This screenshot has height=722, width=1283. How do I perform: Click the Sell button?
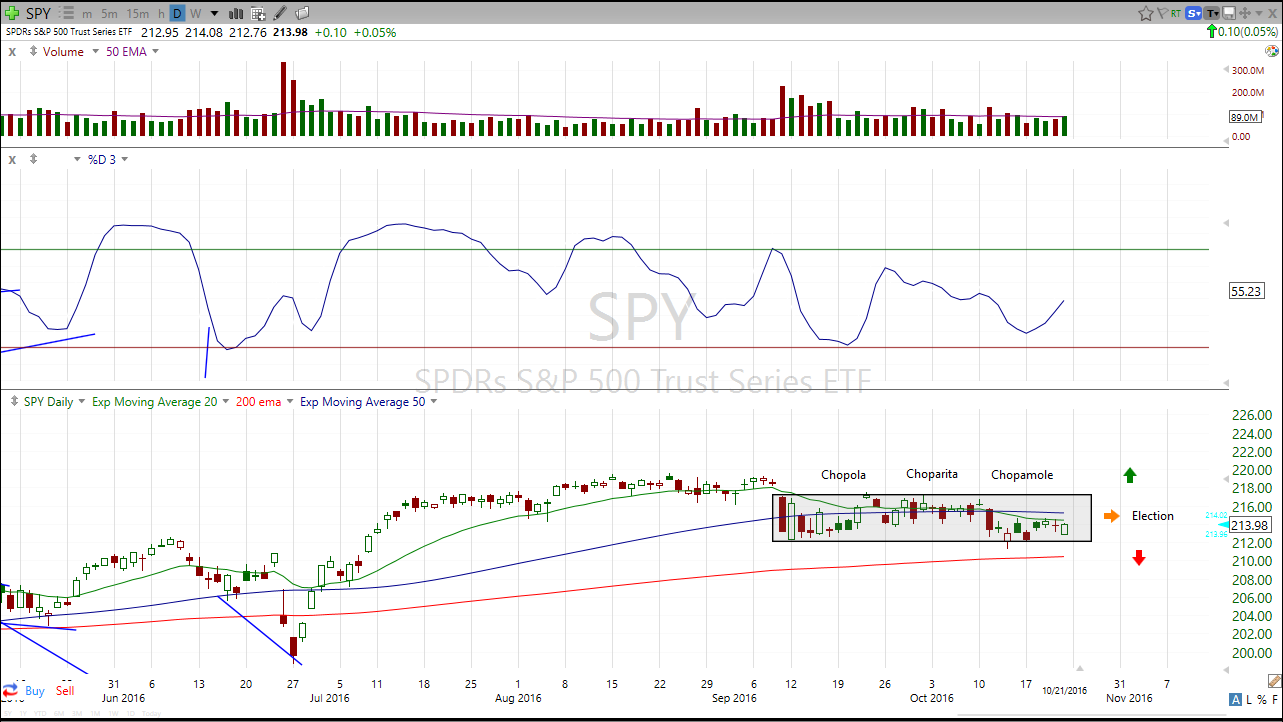(65, 691)
